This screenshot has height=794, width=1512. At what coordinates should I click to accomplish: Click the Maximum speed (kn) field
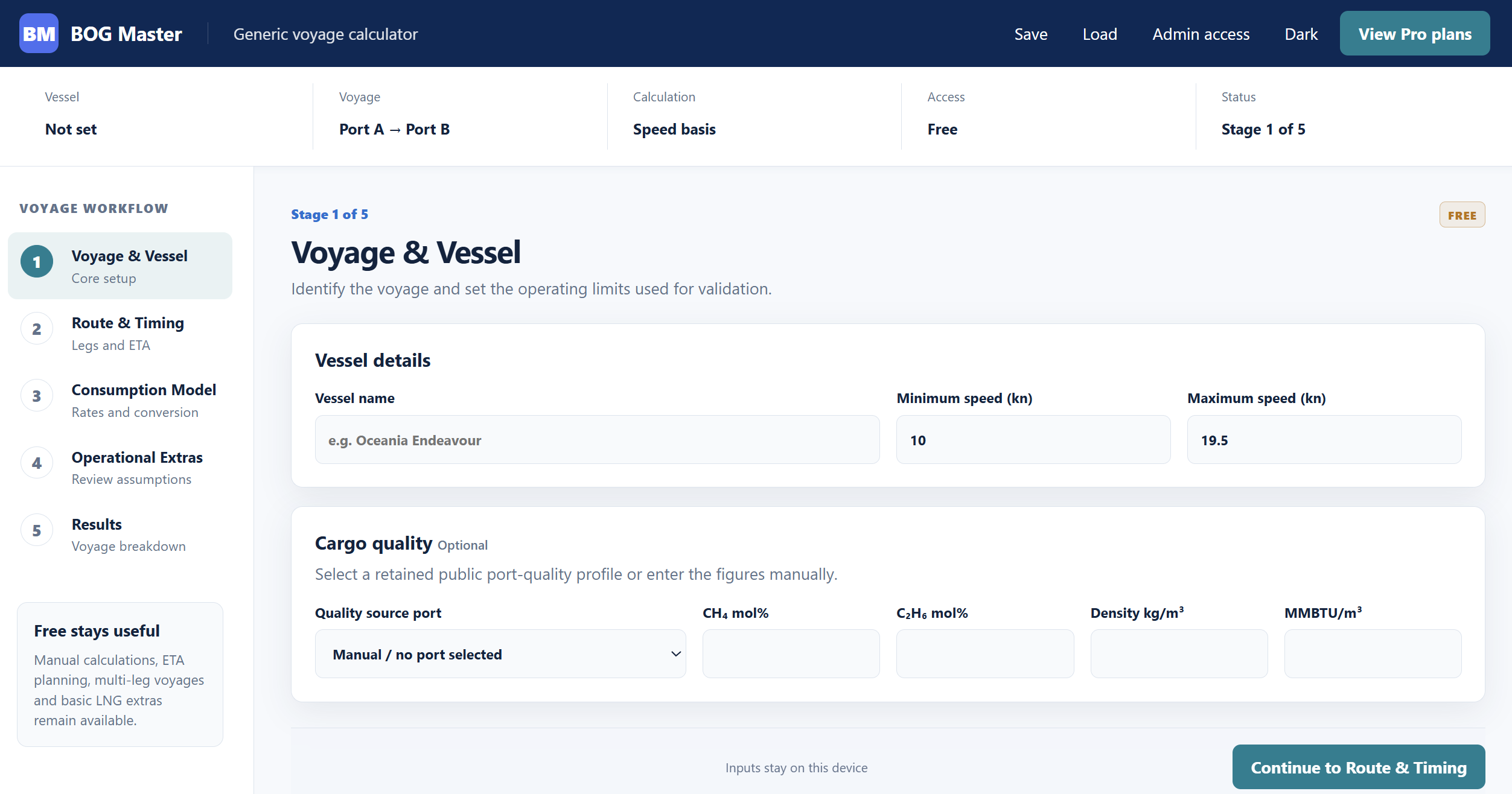(1324, 440)
